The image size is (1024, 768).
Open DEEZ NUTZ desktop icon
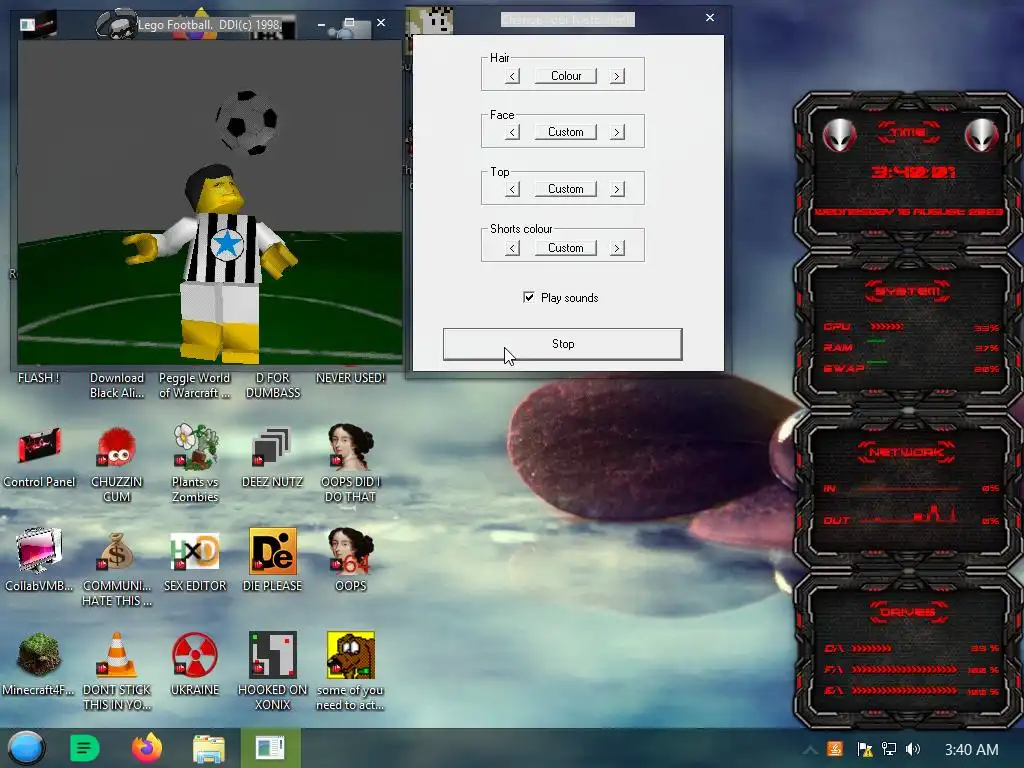point(272,457)
